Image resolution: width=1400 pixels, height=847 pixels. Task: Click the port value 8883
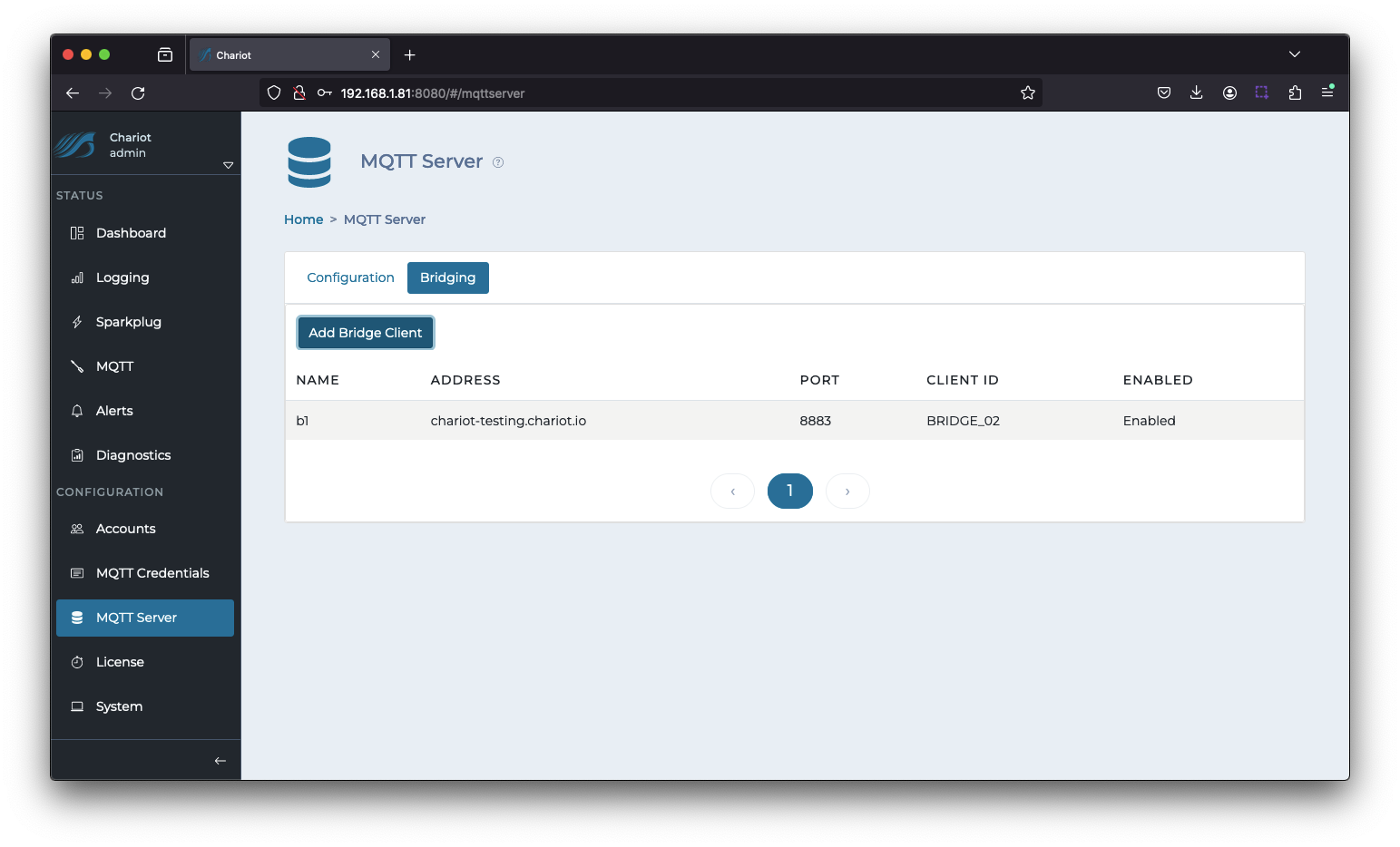pyautogui.click(x=816, y=421)
